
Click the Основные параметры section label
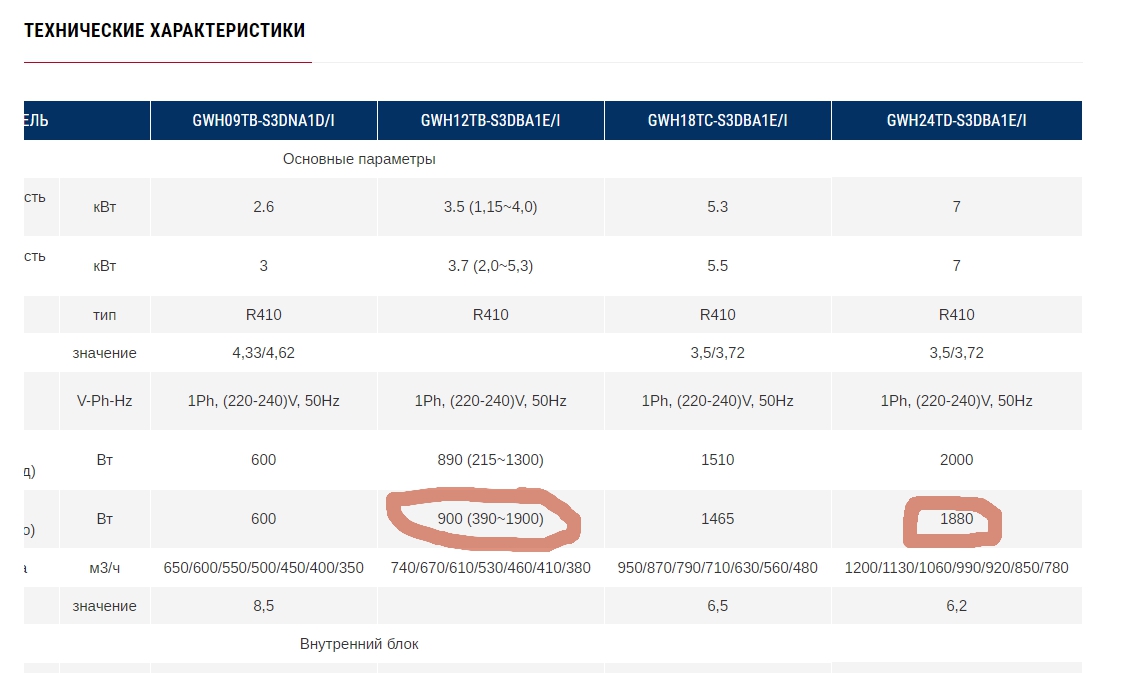[x=359, y=159]
